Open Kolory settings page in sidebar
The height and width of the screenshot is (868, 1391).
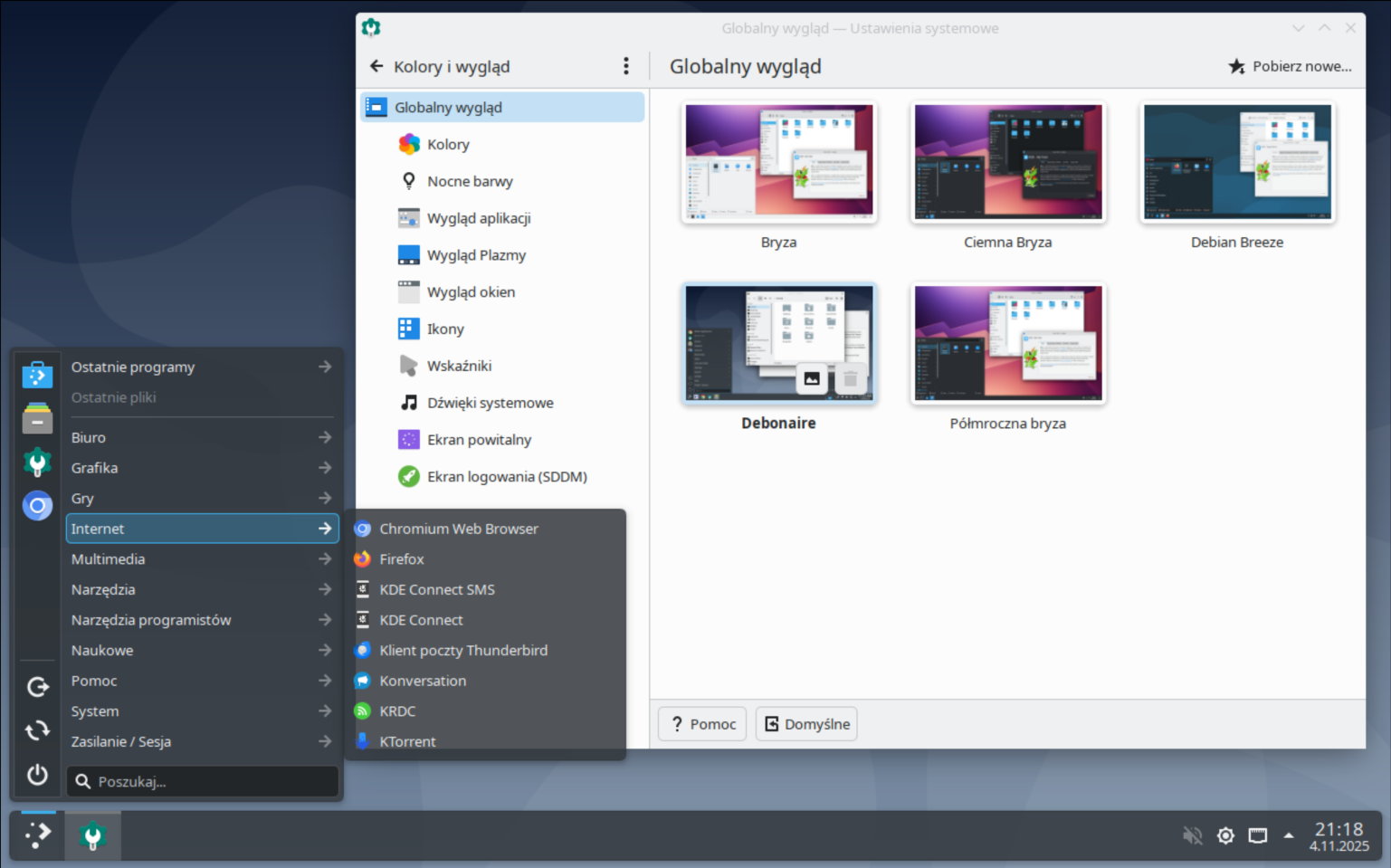tap(448, 144)
